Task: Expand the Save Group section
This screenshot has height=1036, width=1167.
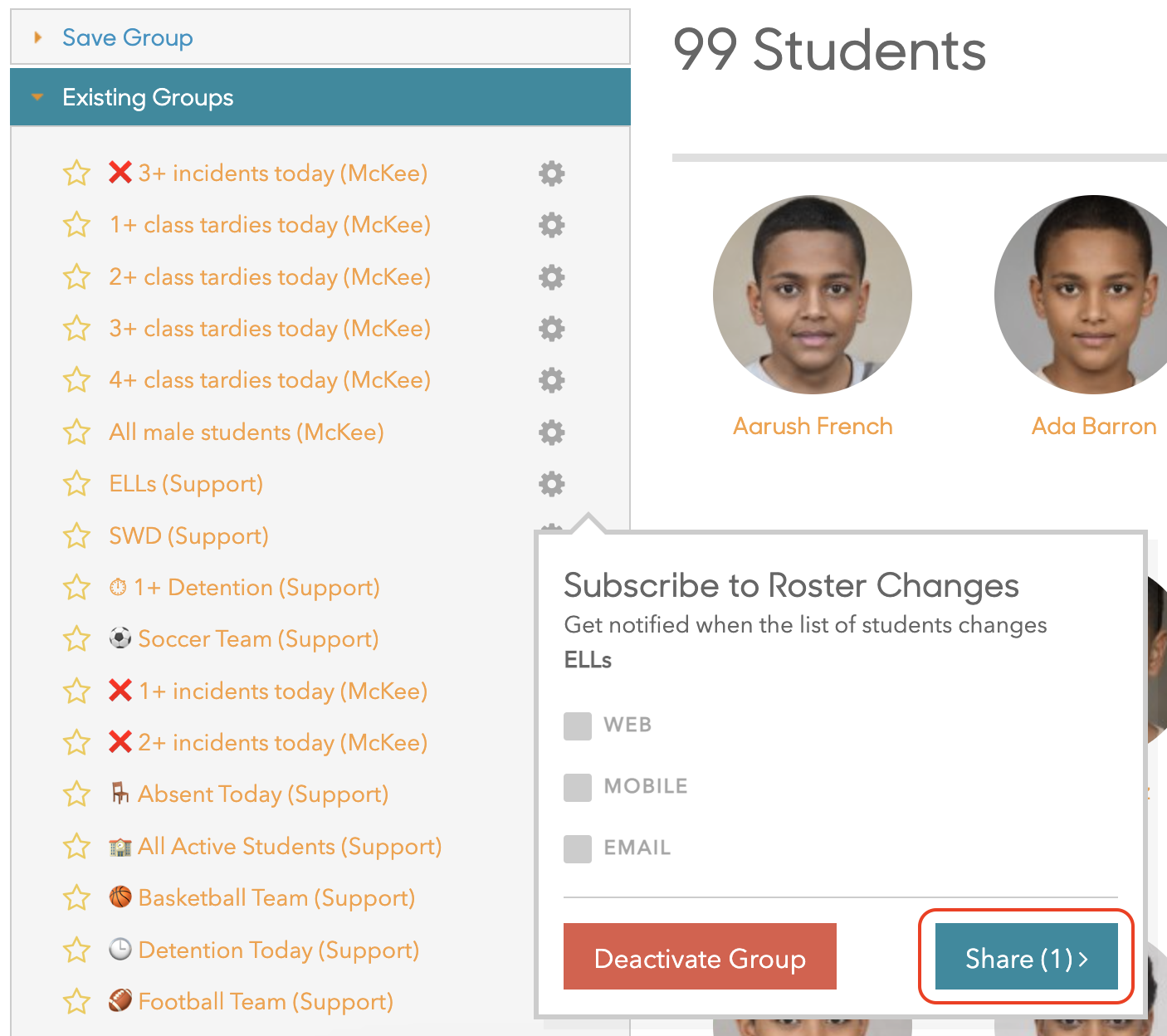Action: [x=127, y=37]
